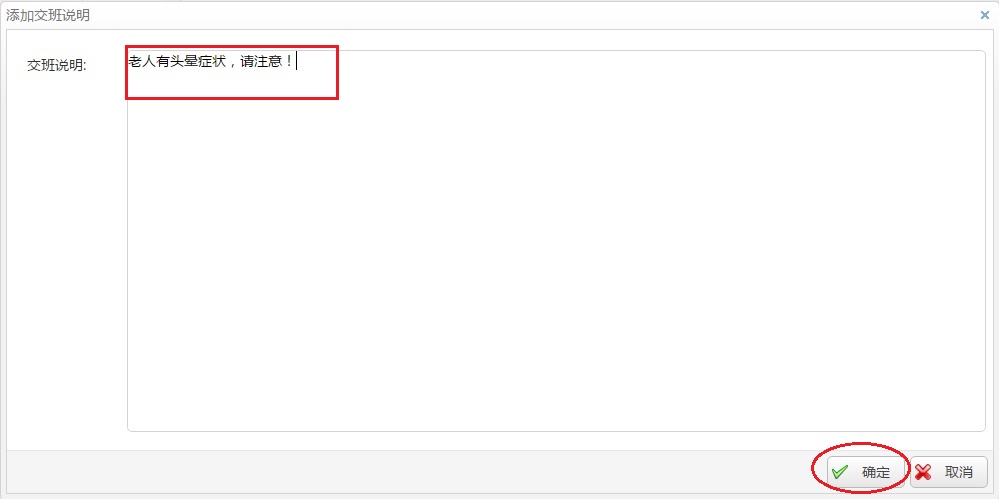Cancel the dialog using the 取消 button
This screenshot has height=499, width=999.
949,472
